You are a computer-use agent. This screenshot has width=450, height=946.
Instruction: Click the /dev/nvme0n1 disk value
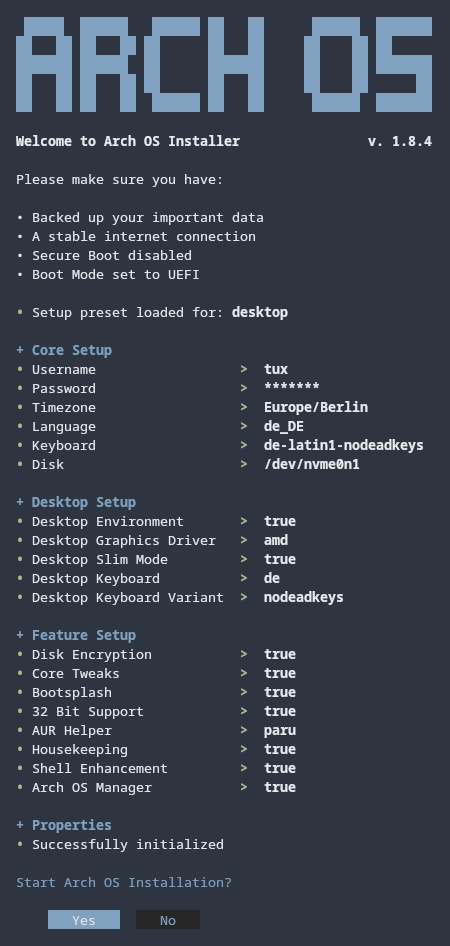(312, 464)
